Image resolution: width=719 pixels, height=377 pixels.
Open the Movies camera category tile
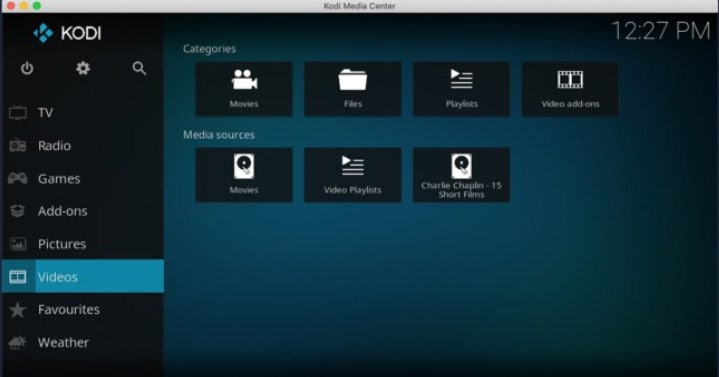(x=244, y=89)
